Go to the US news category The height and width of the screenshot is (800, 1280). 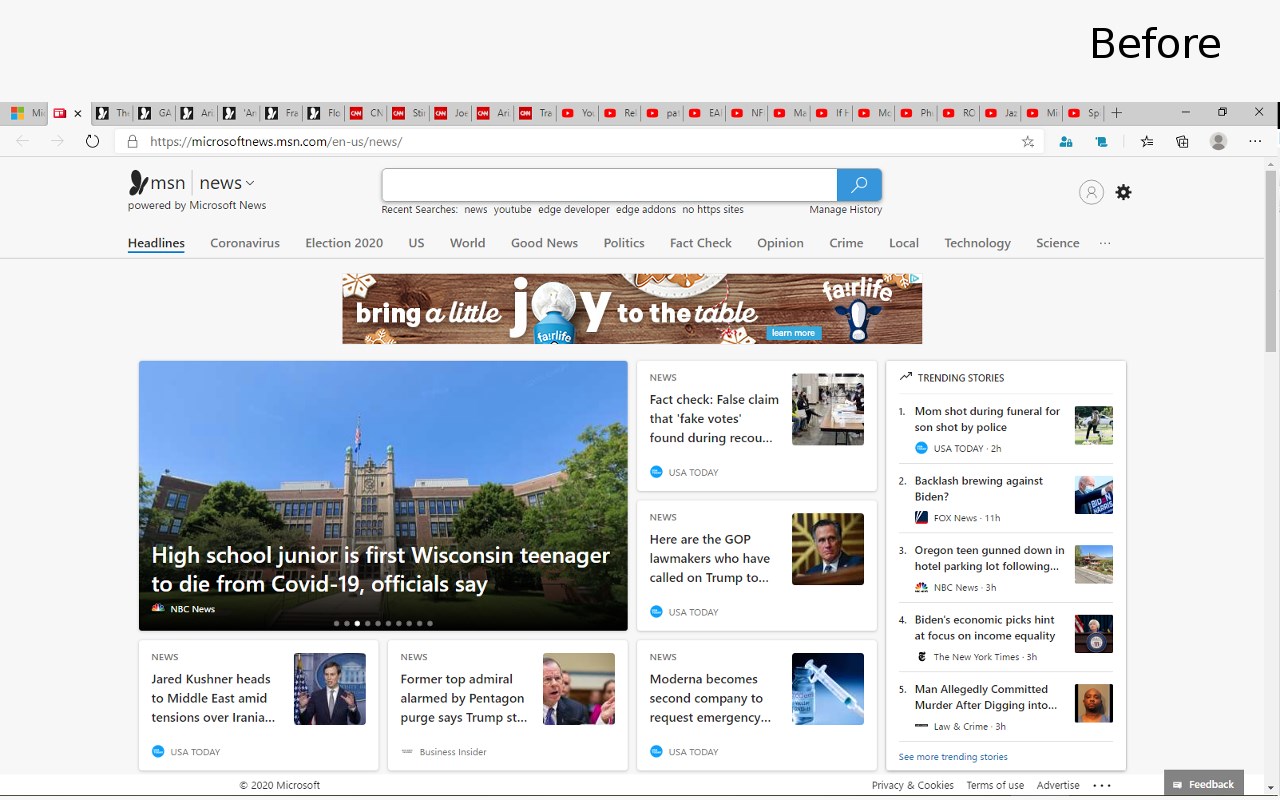(x=416, y=243)
